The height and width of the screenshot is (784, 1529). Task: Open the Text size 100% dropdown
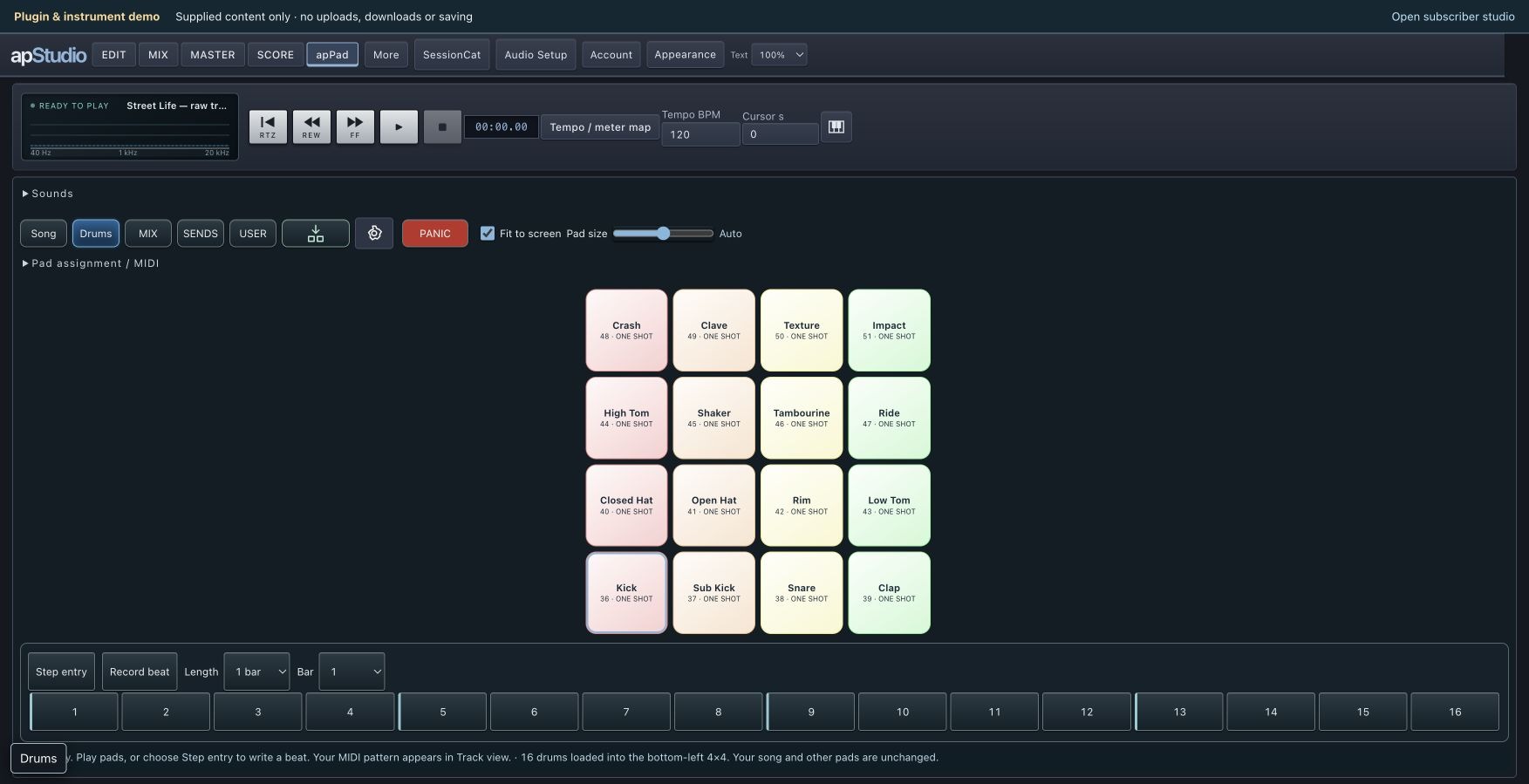779,55
